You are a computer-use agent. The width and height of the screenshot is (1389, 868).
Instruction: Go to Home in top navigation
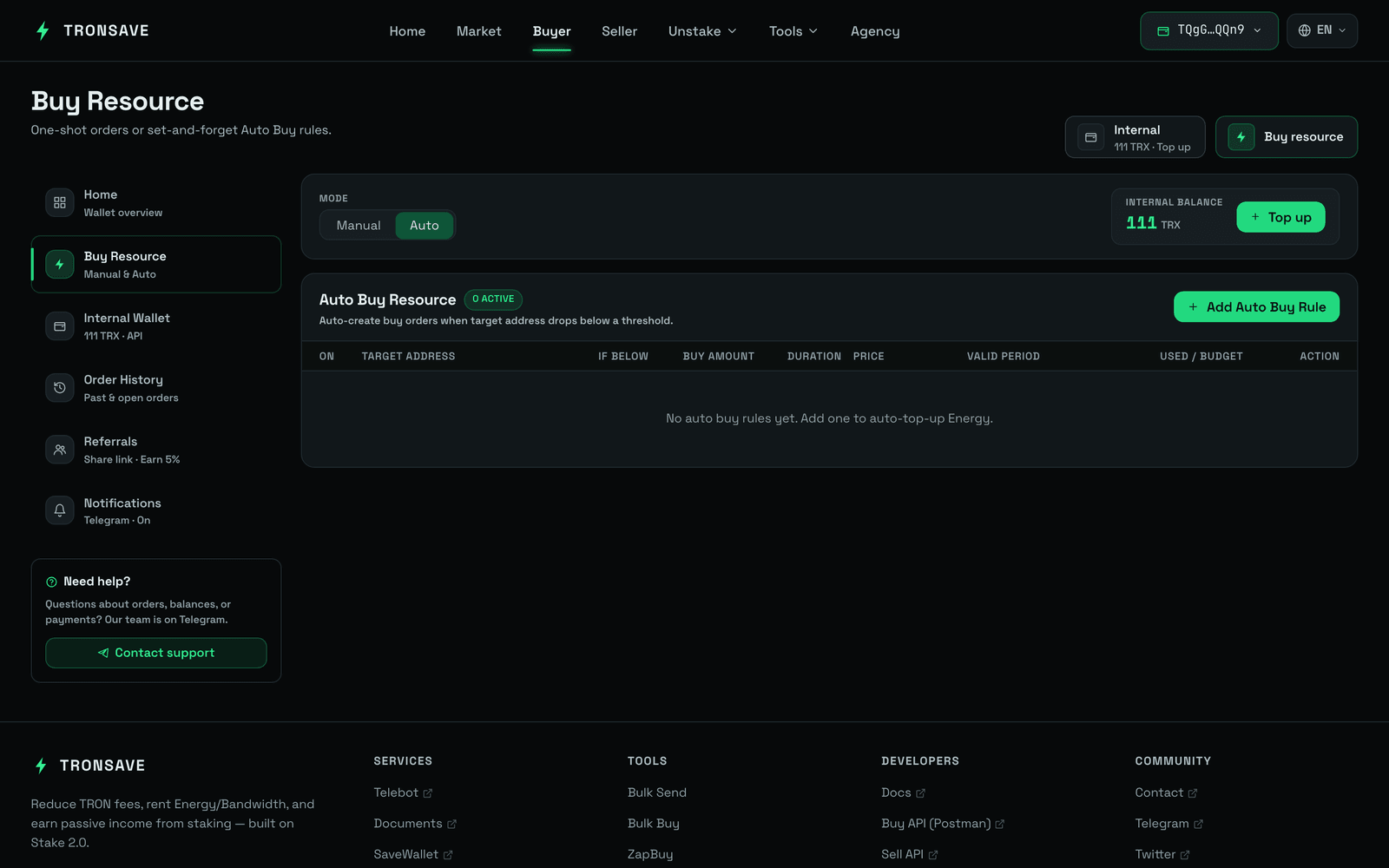click(407, 31)
